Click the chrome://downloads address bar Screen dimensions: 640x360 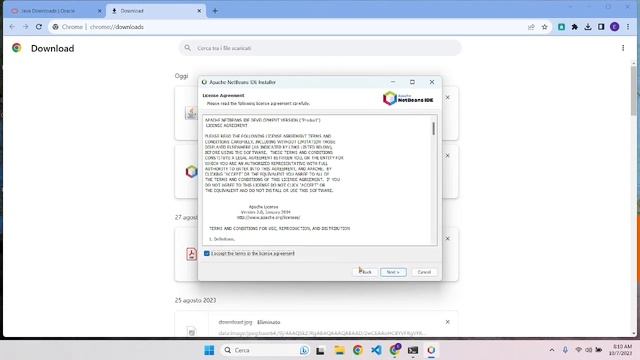tap(286, 27)
